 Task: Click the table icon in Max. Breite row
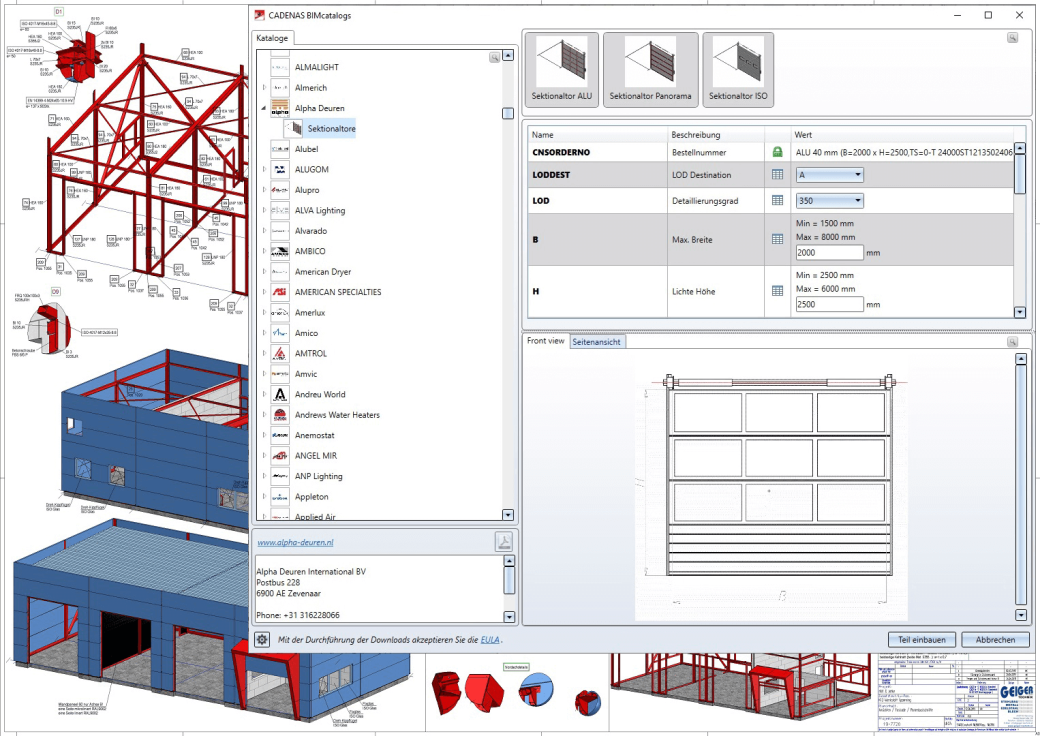click(777, 239)
